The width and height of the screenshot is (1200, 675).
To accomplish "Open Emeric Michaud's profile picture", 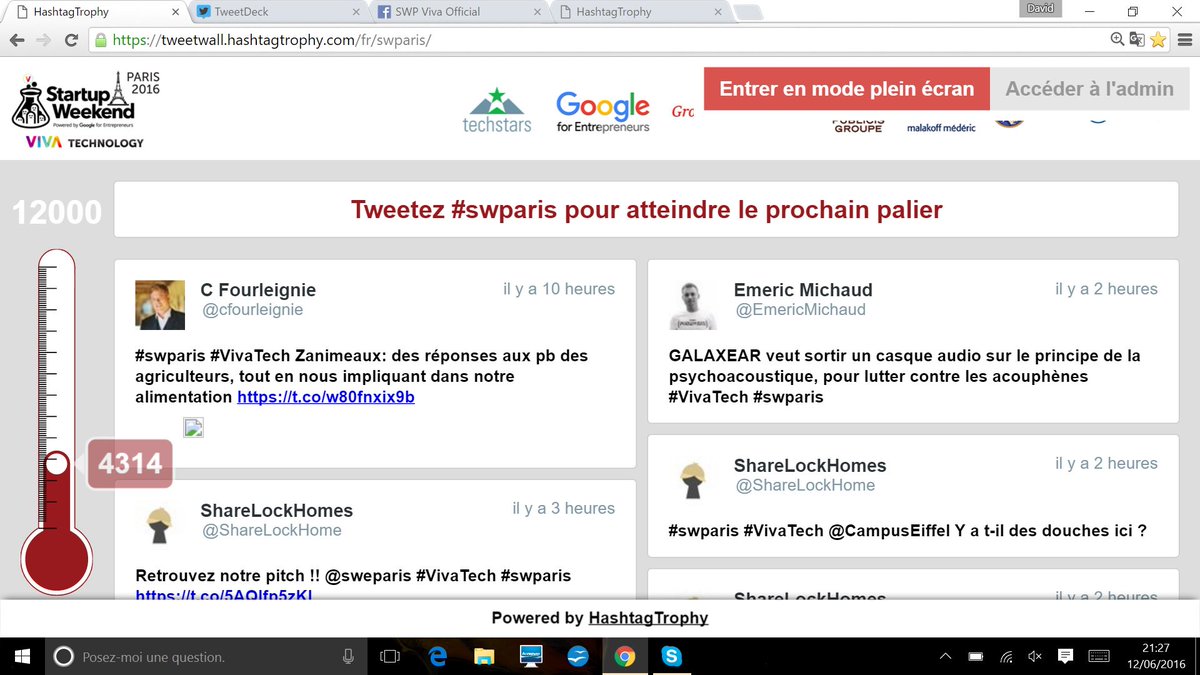I will (x=694, y=305).
